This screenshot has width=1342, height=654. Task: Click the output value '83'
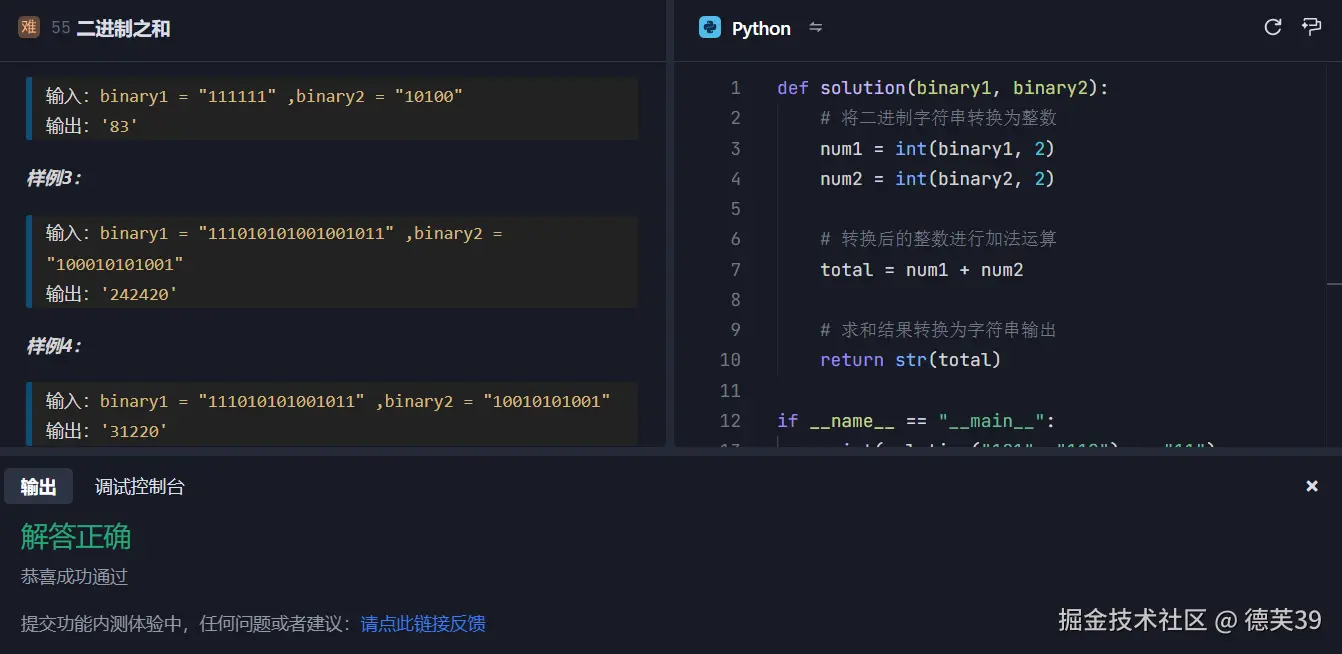(118, 127)
